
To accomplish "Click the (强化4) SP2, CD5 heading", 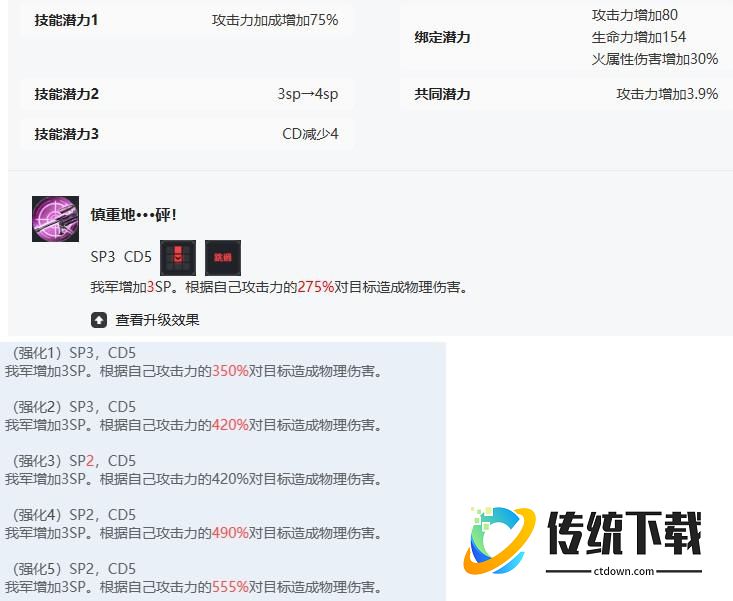I will point(74,515).
